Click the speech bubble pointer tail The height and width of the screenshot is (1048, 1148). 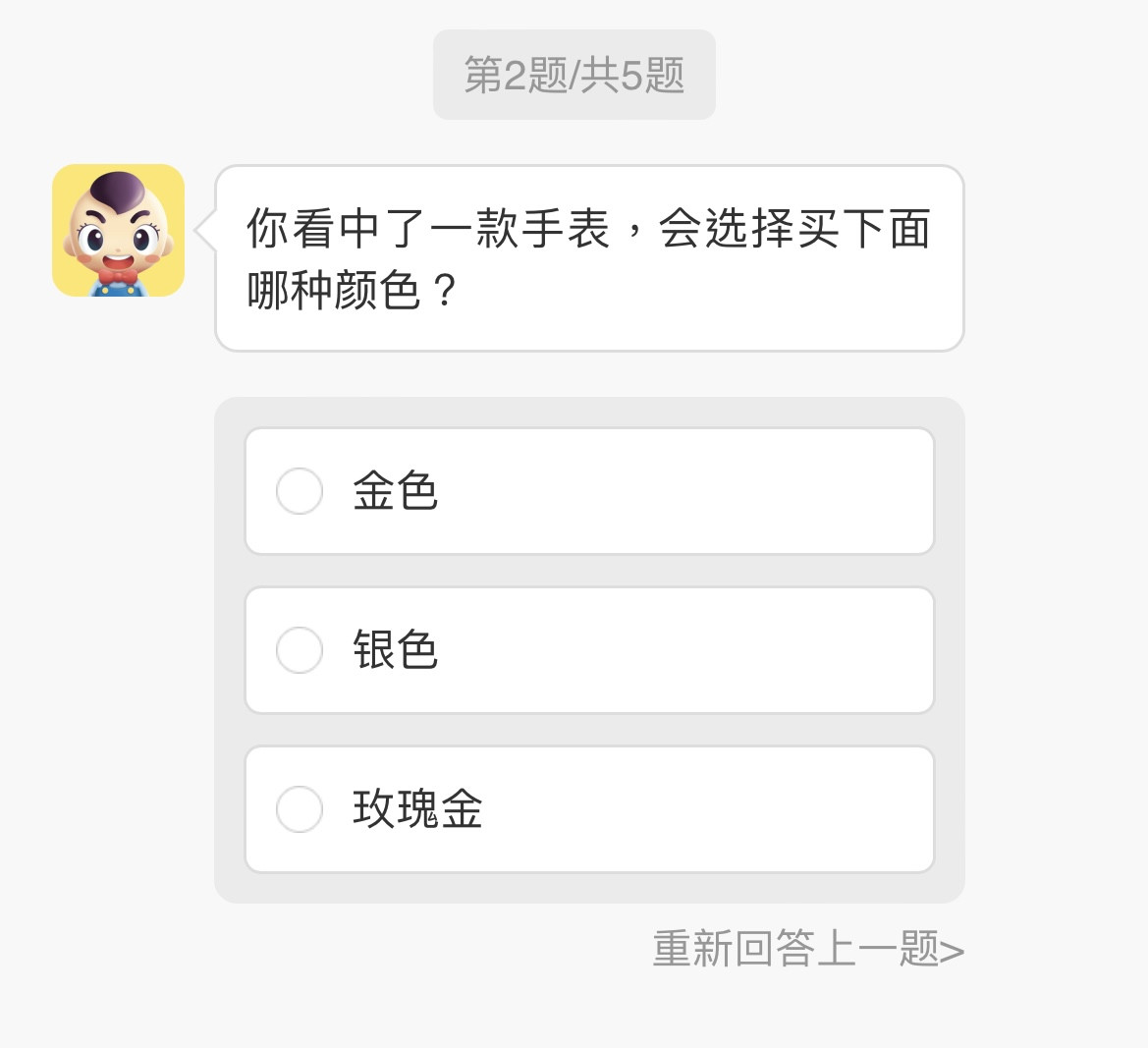[x=204, y=232]
